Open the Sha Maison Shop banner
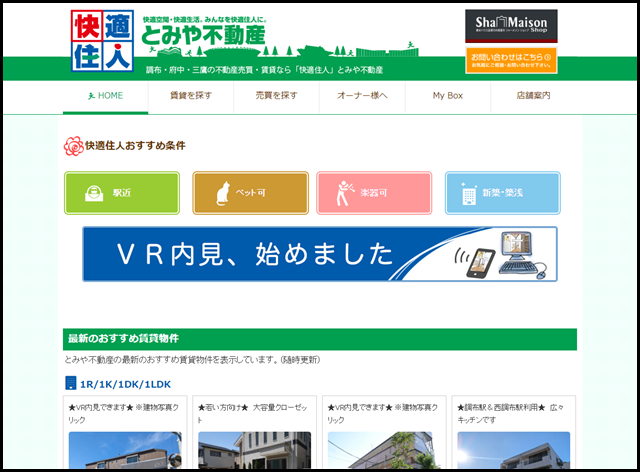 (x=511, y=26)
